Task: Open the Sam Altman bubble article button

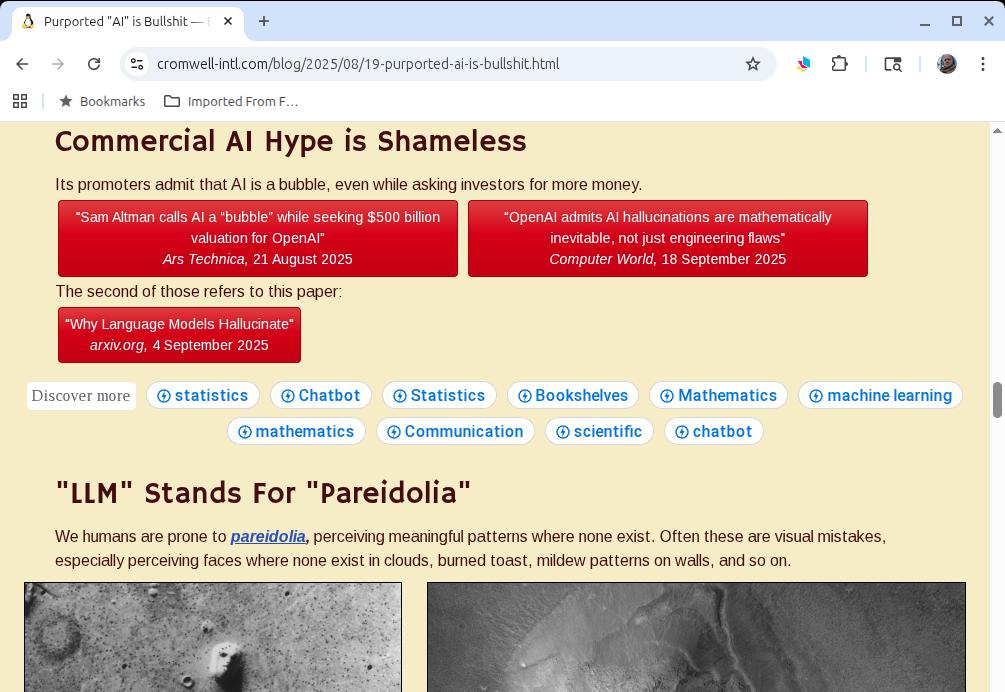Action: pos(258,238)
